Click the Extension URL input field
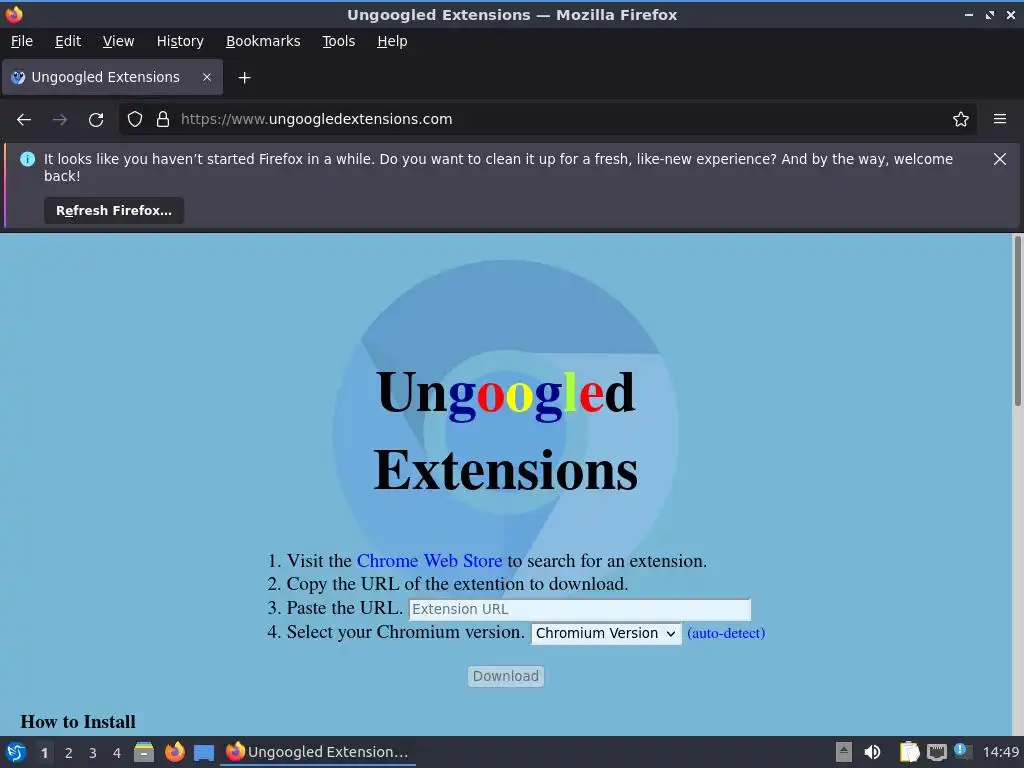Image resolution: width=1024 pixels, height=768 pixels. [x=579, y=609]
